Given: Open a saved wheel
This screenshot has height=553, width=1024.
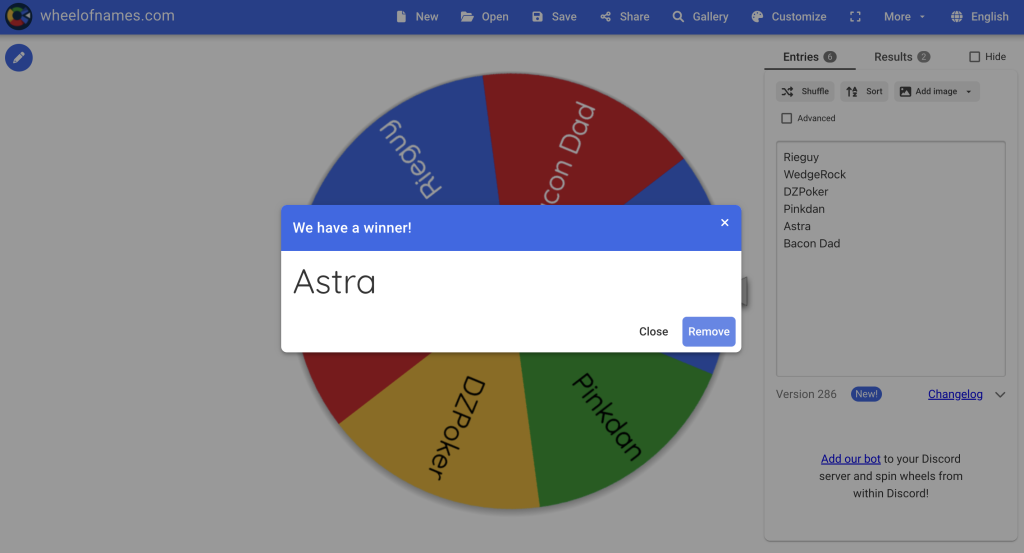Looking at the screenshot, I should click(485, 17).
